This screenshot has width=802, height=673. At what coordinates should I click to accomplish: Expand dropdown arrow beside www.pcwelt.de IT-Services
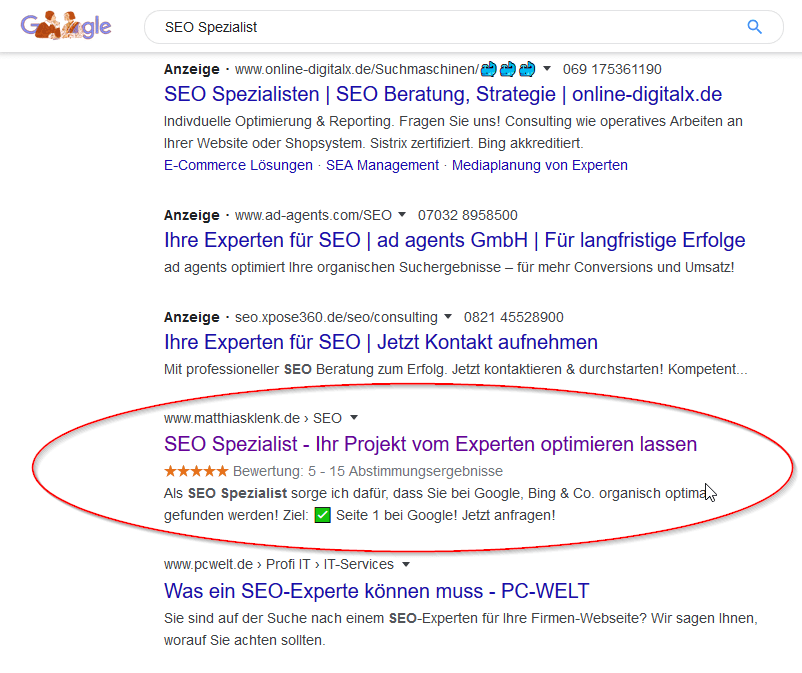pyautogui.click(x=406, y=565)
